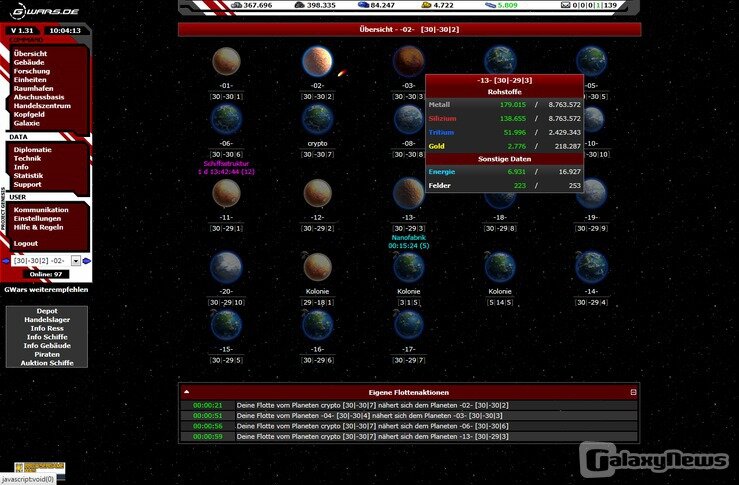Click planet -19- globe icon

(591, 193)
